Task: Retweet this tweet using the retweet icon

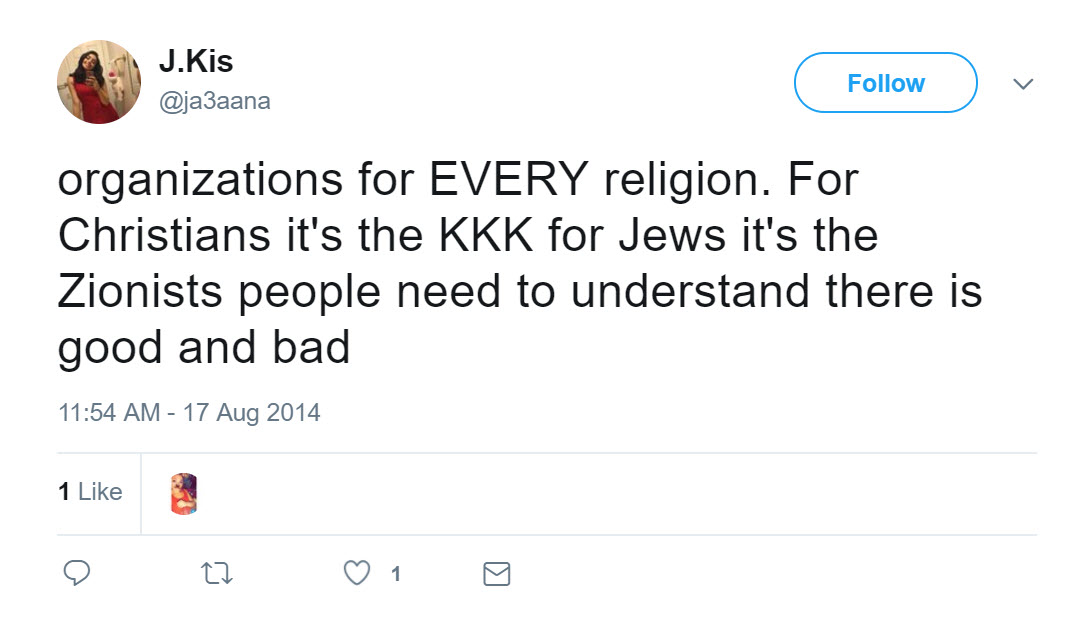Action: [215, 573]
